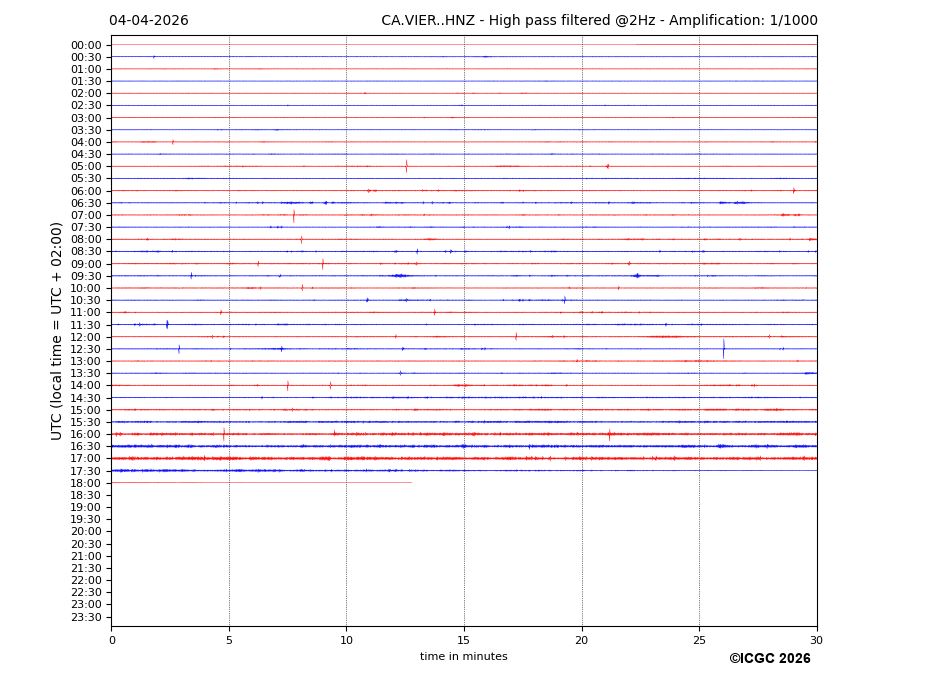The height and width of the screenshot is (696, 927).
Task: Select the 17:00 time row label
Action: point(86,459)
